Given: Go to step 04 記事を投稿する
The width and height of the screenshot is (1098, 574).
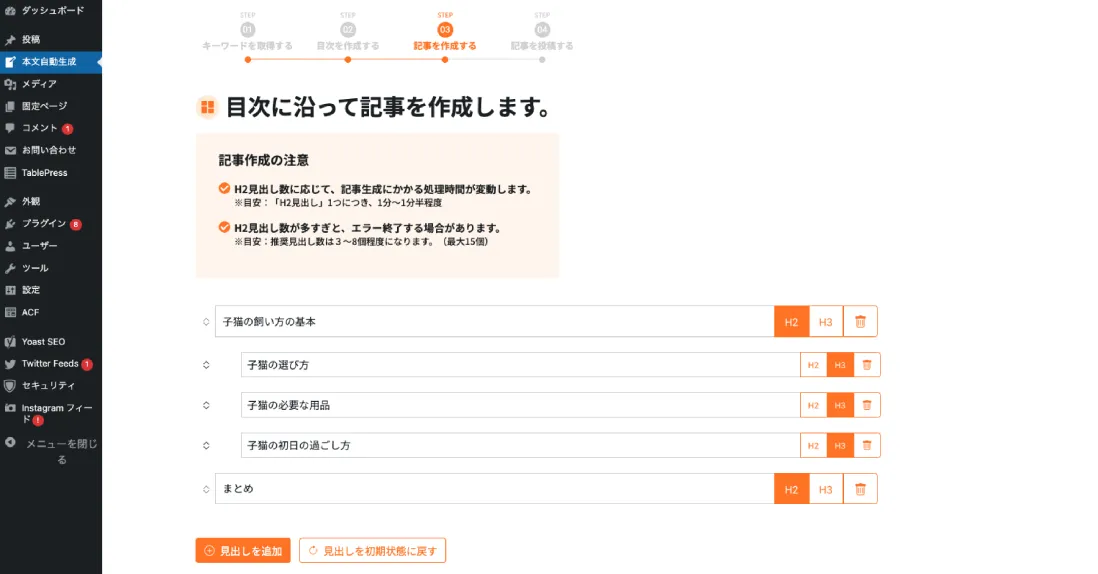Looking at the screenshot, I should 542,34.
